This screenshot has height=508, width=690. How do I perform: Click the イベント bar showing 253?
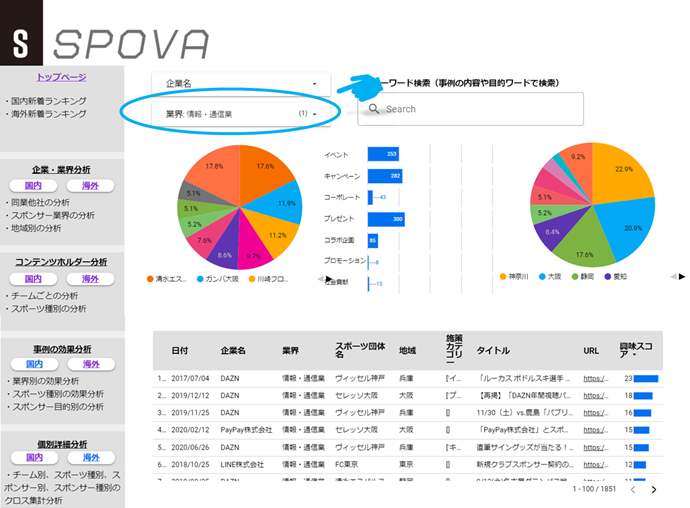383,154
